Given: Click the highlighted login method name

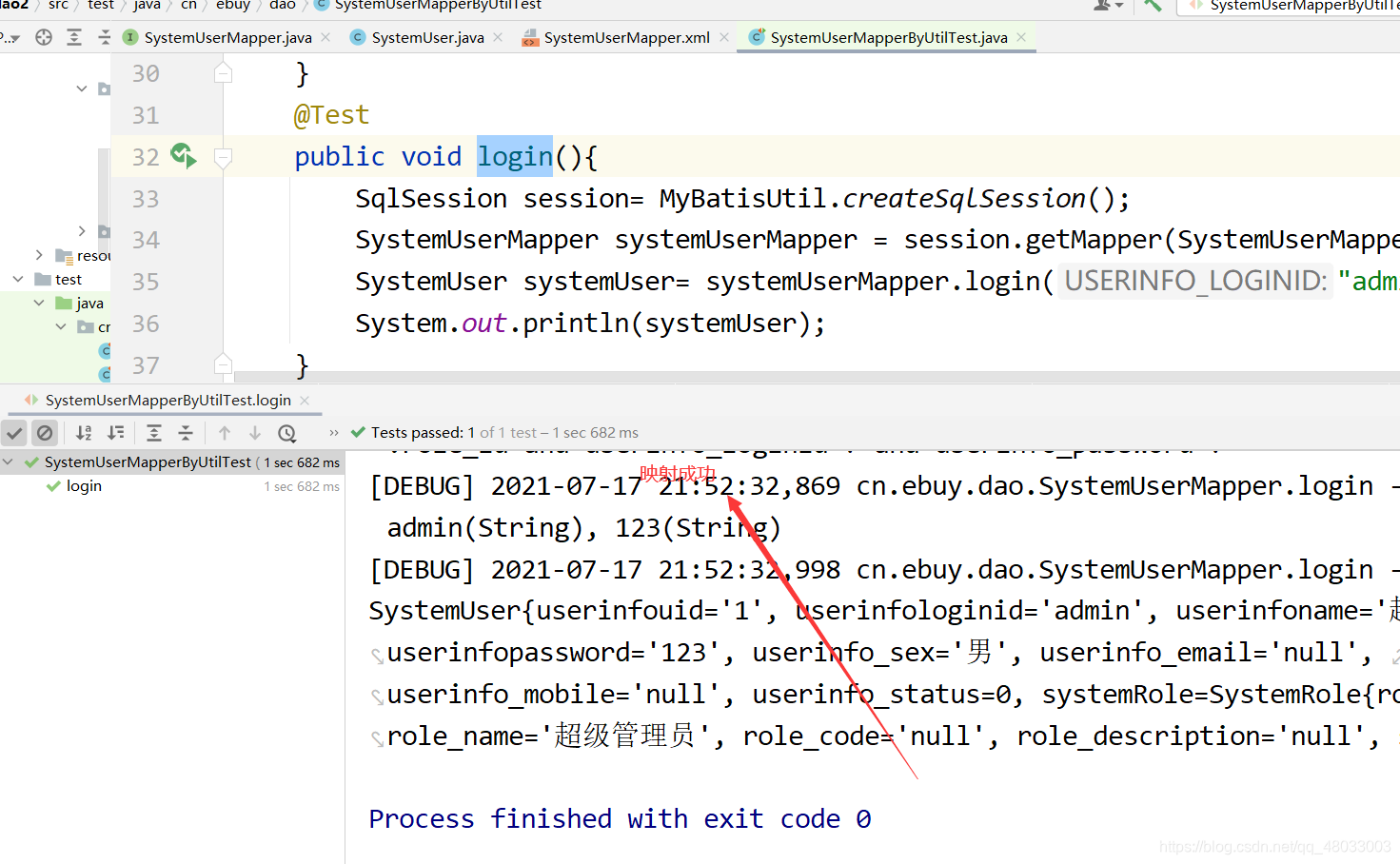Looking at the screenshot, I should 515,156.
